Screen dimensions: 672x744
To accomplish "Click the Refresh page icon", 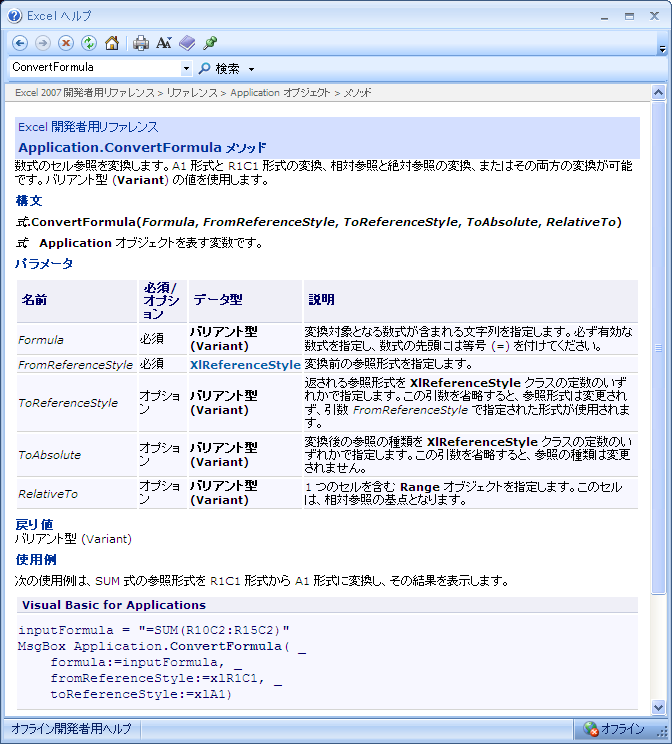I will [x=88, y=43].
